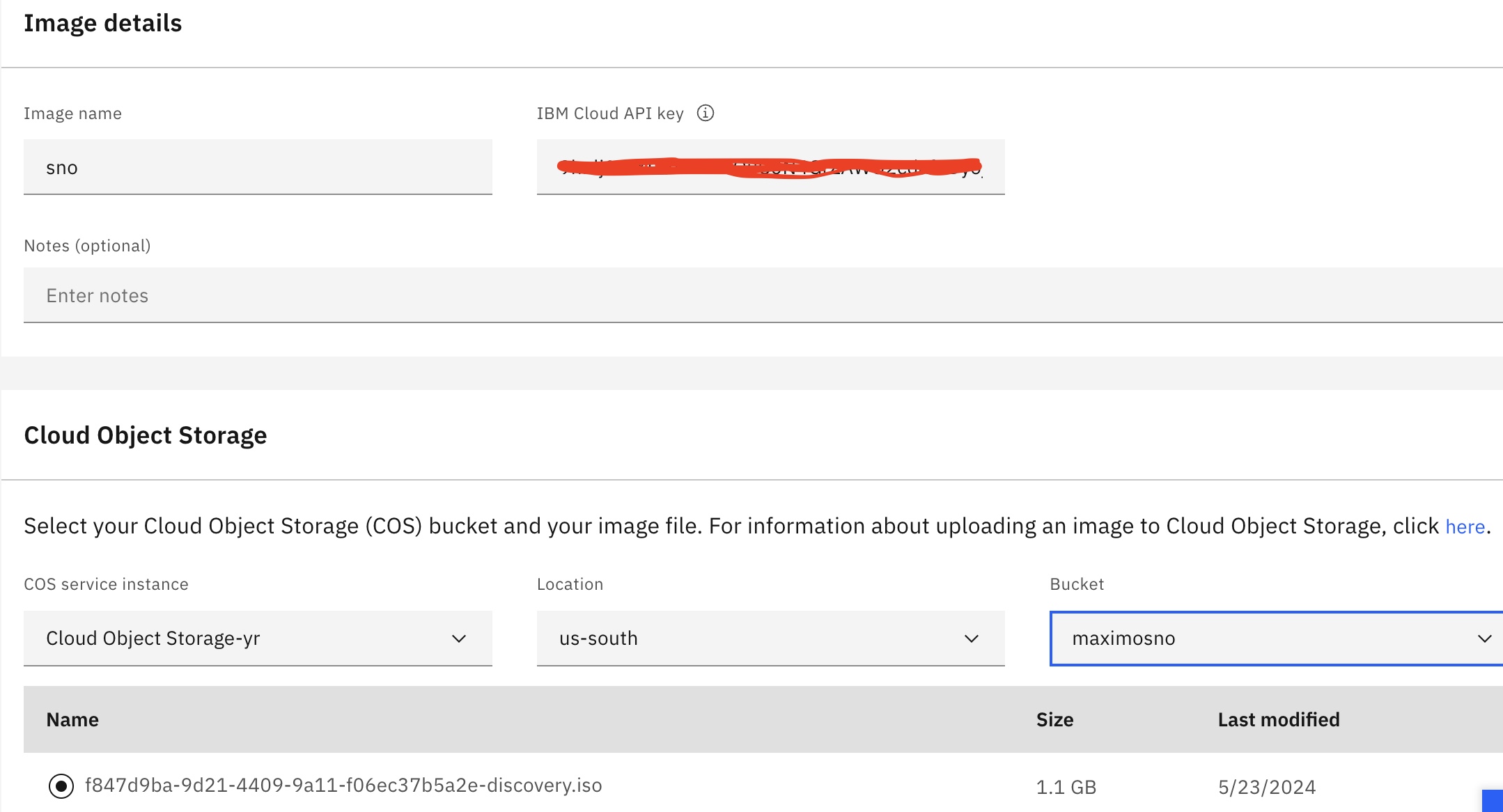Click the info icon beside IBM Cloud API key

point(705,113)
